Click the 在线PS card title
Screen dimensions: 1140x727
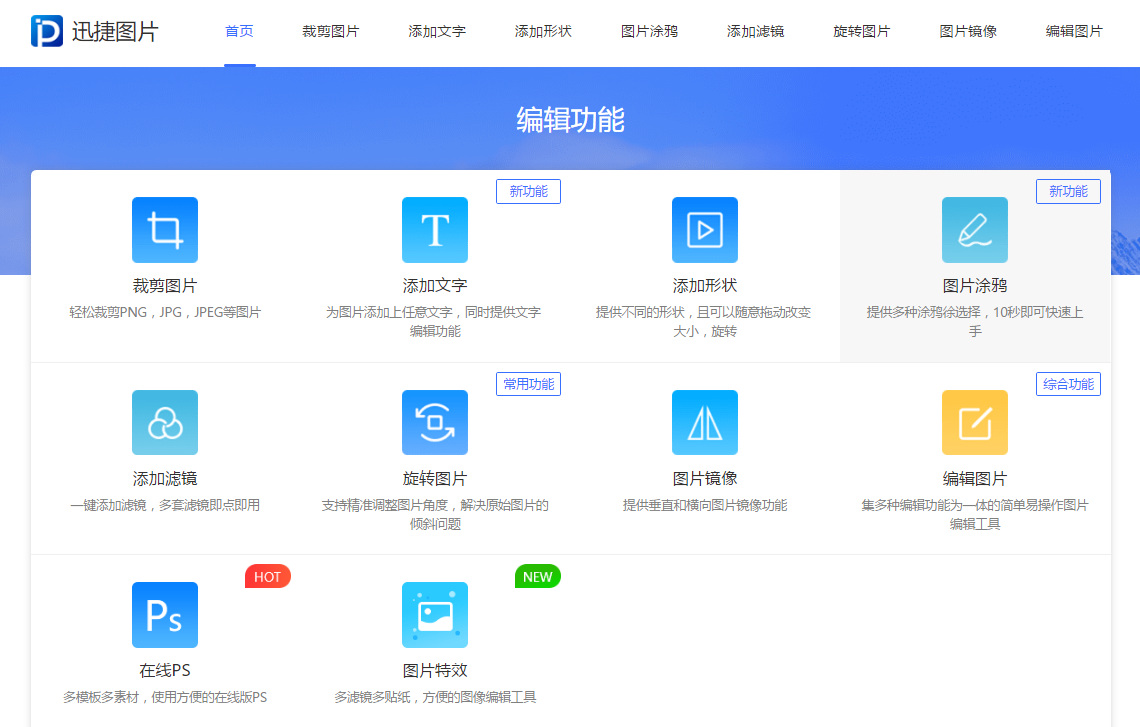165,670
